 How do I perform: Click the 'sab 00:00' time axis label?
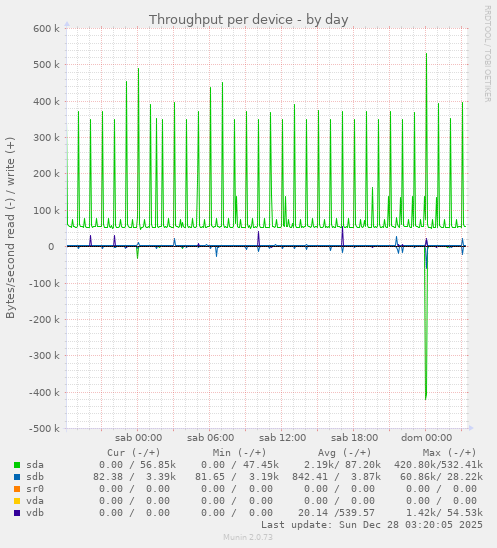click(138, 438)
